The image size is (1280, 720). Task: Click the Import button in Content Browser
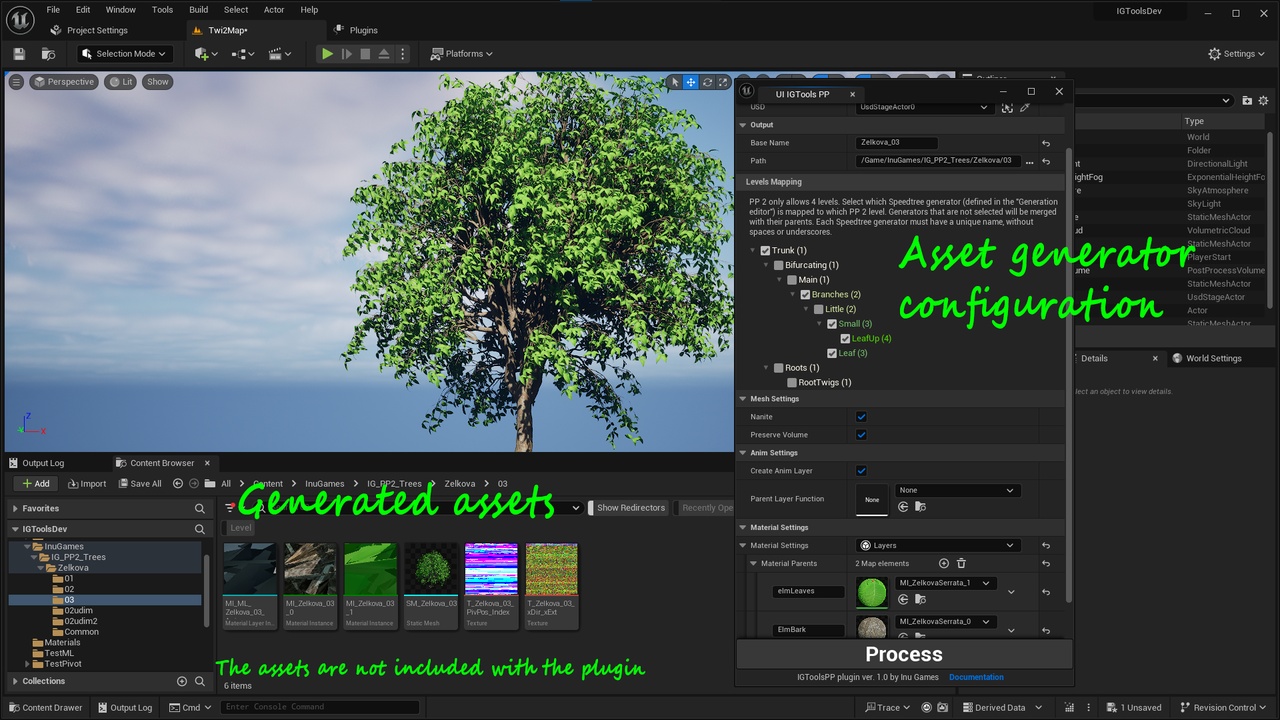tap(87, 484)
